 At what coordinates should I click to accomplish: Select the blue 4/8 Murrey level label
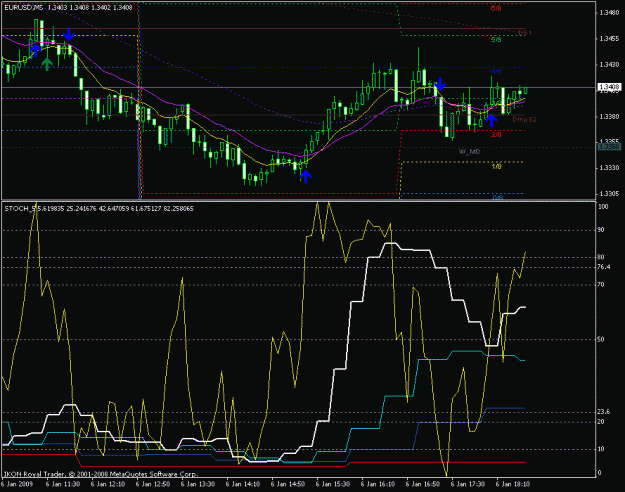point(496,72)
